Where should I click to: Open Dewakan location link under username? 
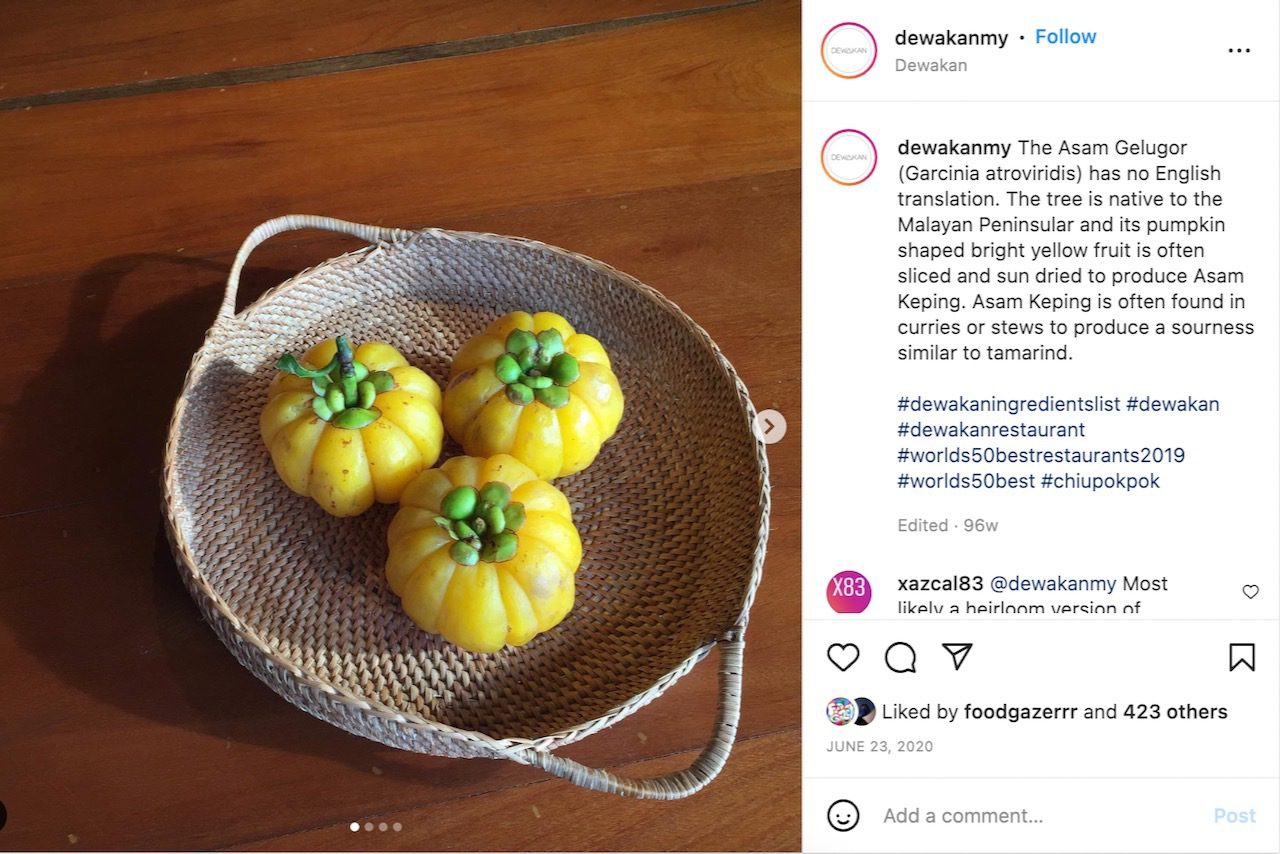930,65
